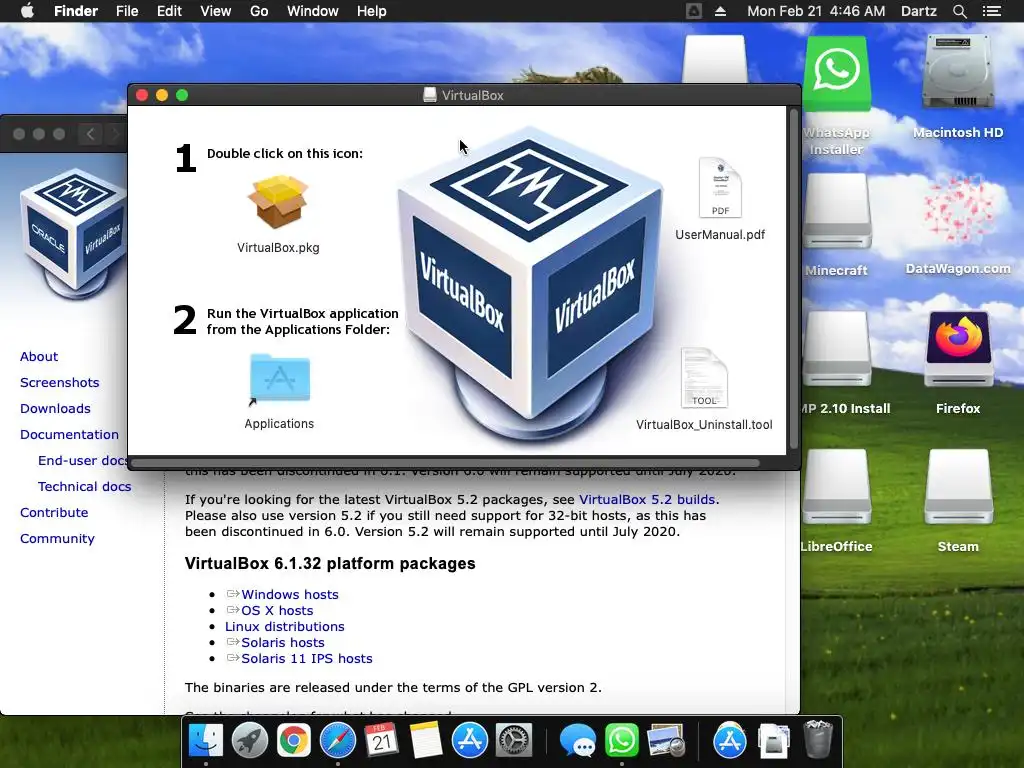Screen dimensions: 1024x768
Task: Click the vertical scrollbar in VirtualBox window
Action: [794, 280]
